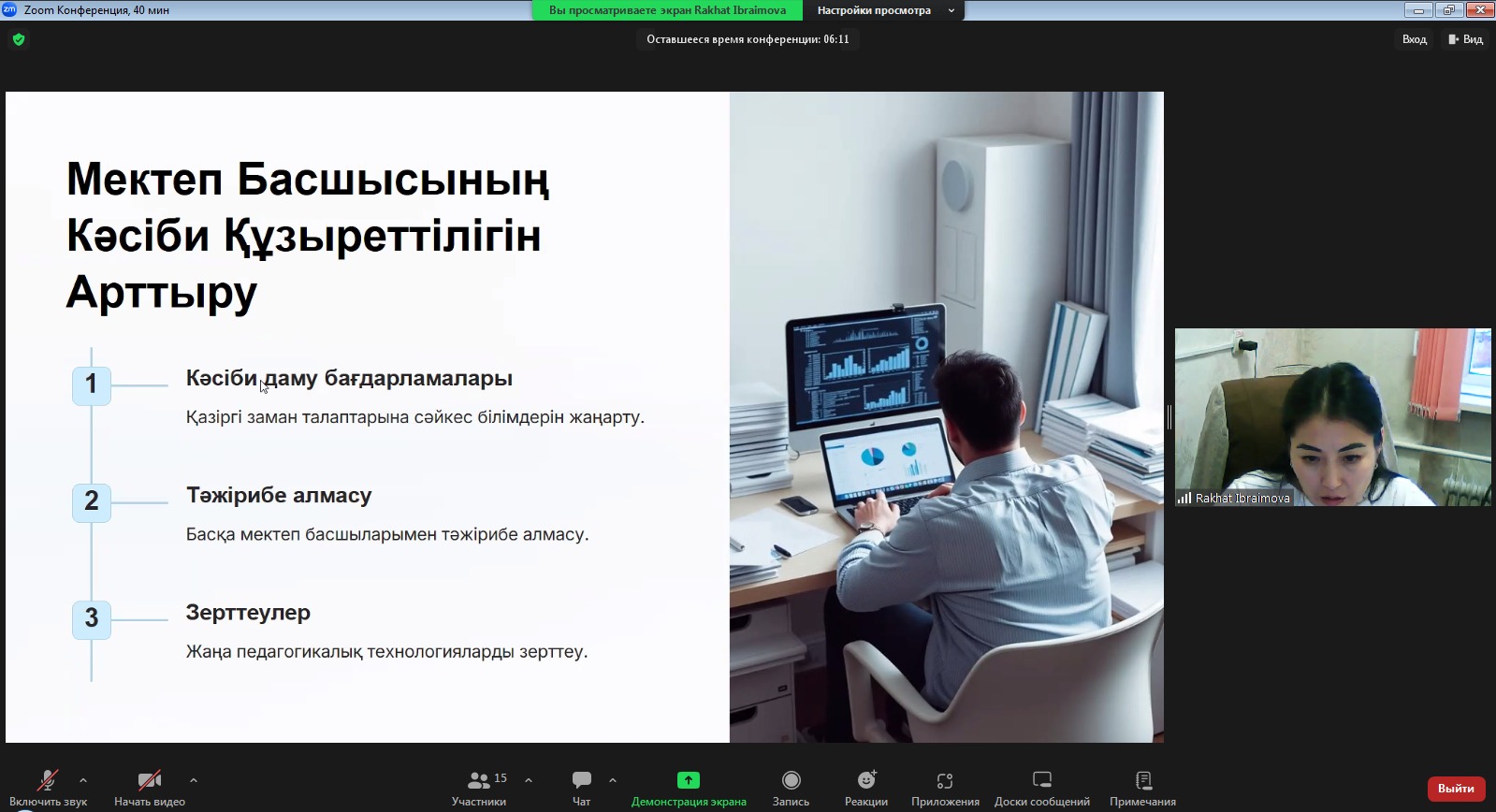This screenshot has width=1496, height=812.
Task: Click the green encryption shield icon
Action: [x=19, y=39]
